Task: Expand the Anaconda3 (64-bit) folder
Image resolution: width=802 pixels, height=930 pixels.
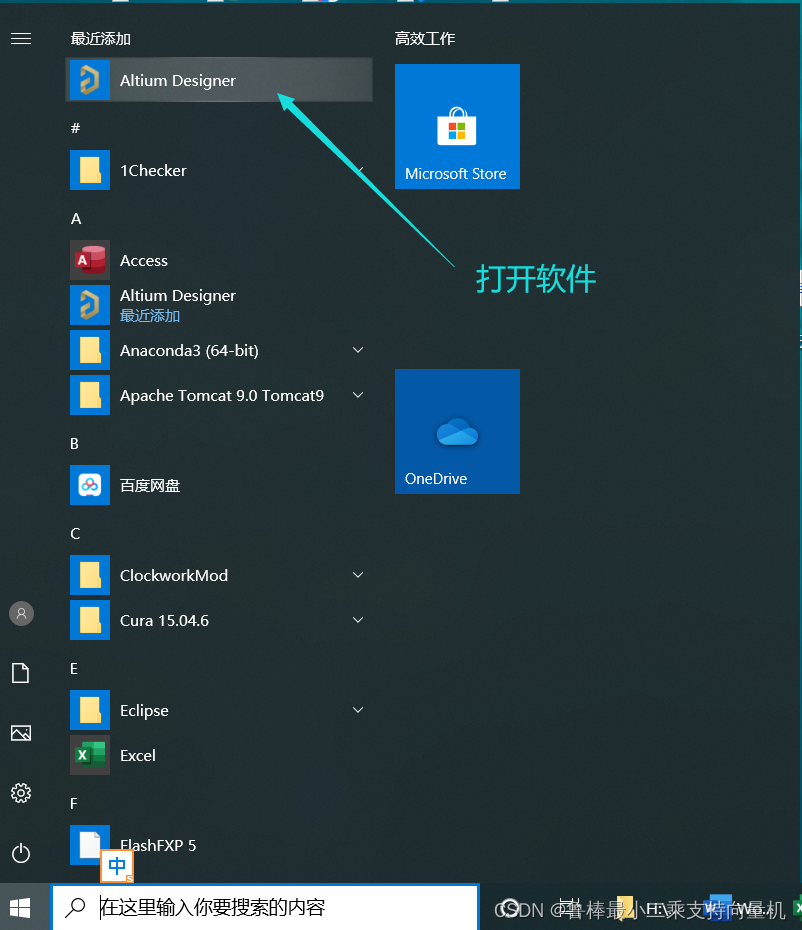Action: click(x=358, y=351)
